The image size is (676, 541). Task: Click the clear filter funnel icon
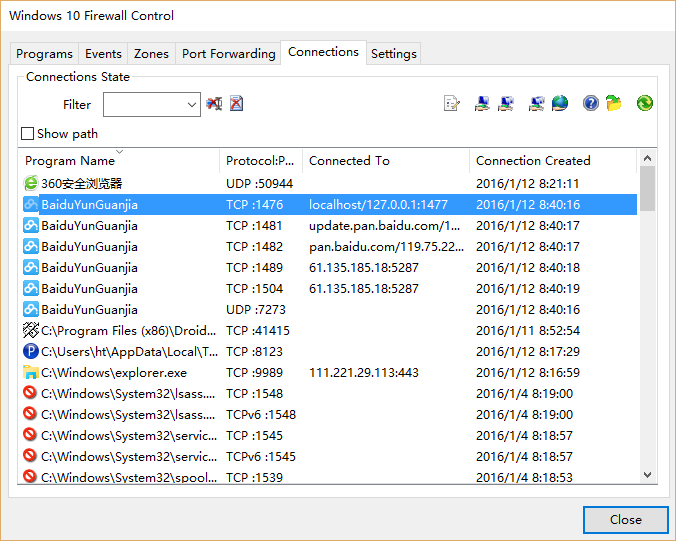214,104
